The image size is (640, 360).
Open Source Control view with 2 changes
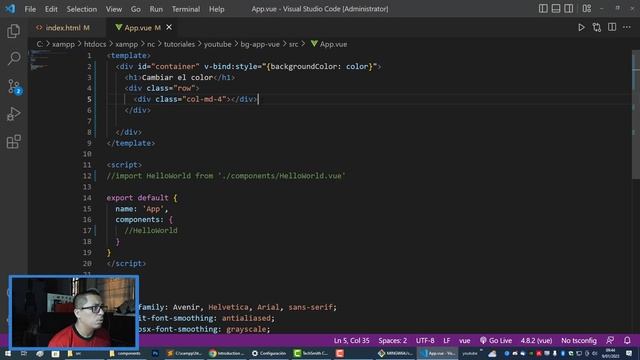pyautogui.click(x=14, y=87)
